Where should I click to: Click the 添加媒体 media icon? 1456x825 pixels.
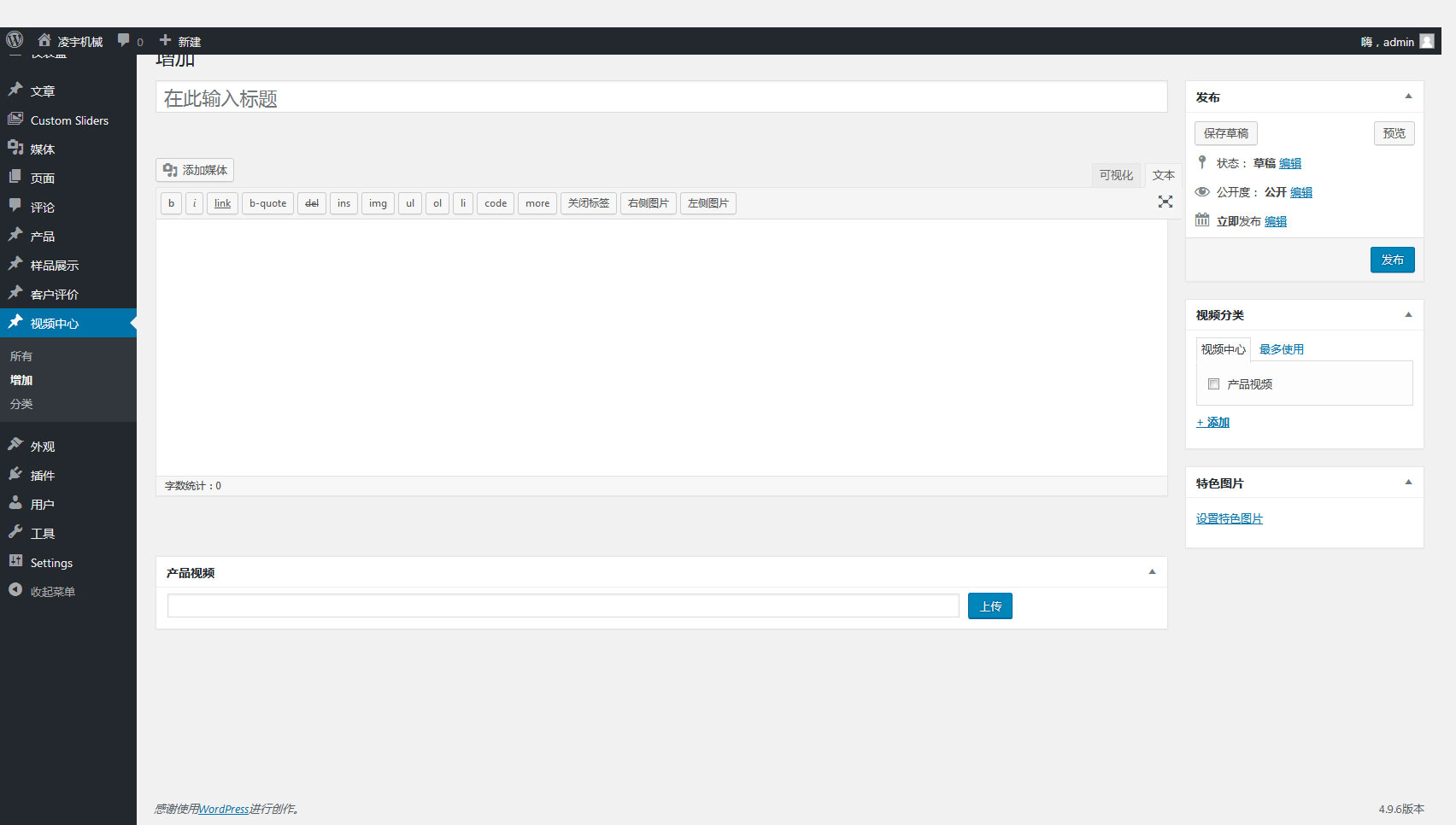170,170
